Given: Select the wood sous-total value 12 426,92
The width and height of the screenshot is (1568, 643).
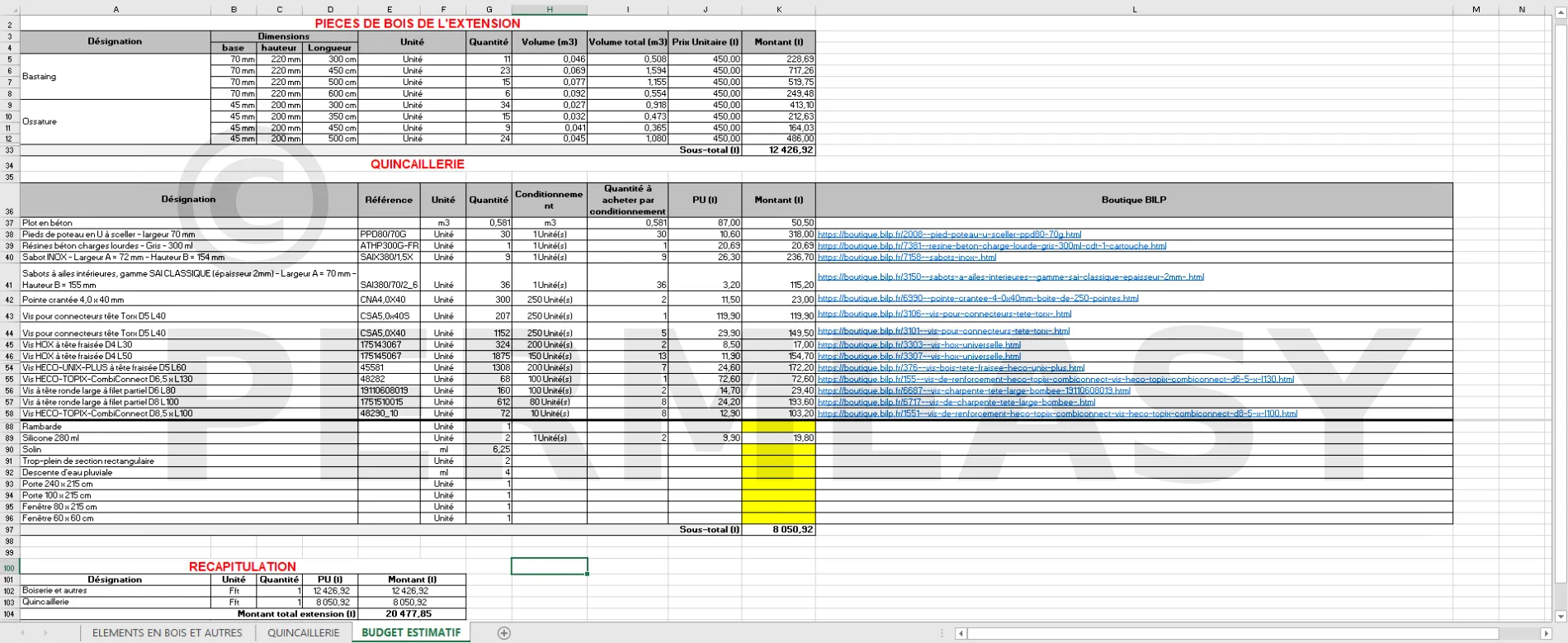Looking at the screenshot, I should [779, 150].
